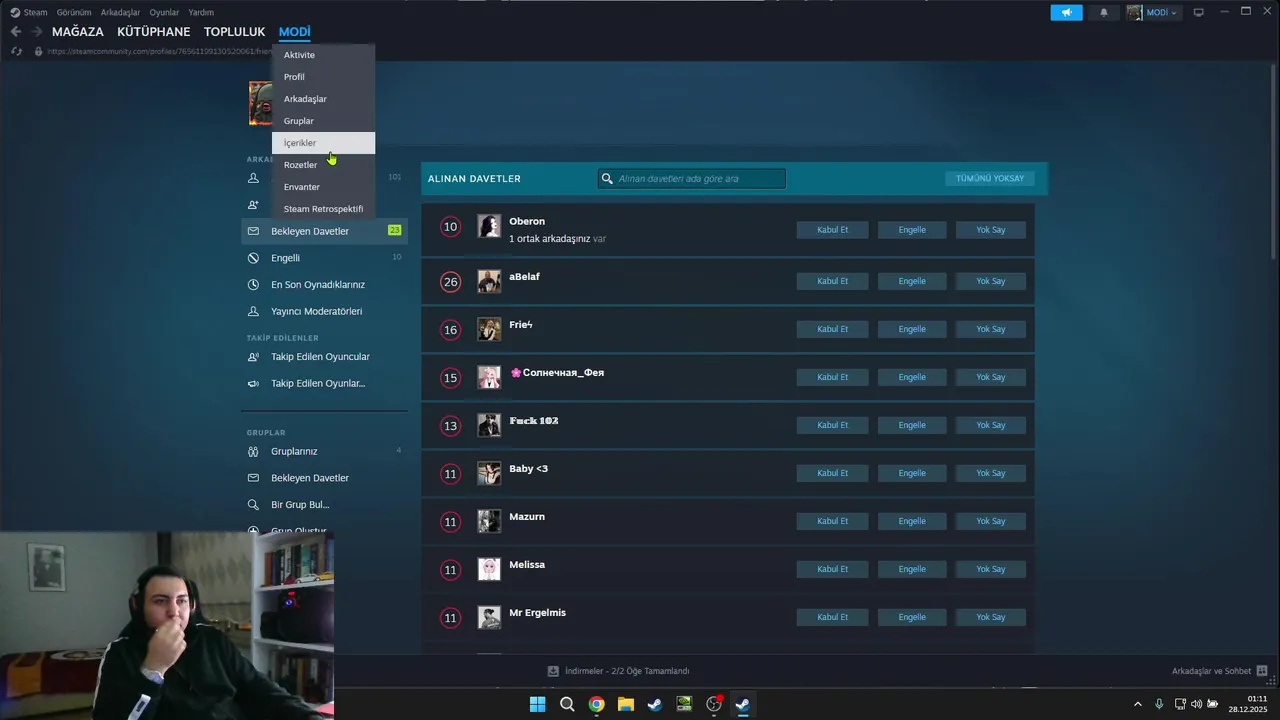Click the announcements megaphone icon
Image resolution: width=1280 pixels, height=720 pixels.
click(1066, 12)
